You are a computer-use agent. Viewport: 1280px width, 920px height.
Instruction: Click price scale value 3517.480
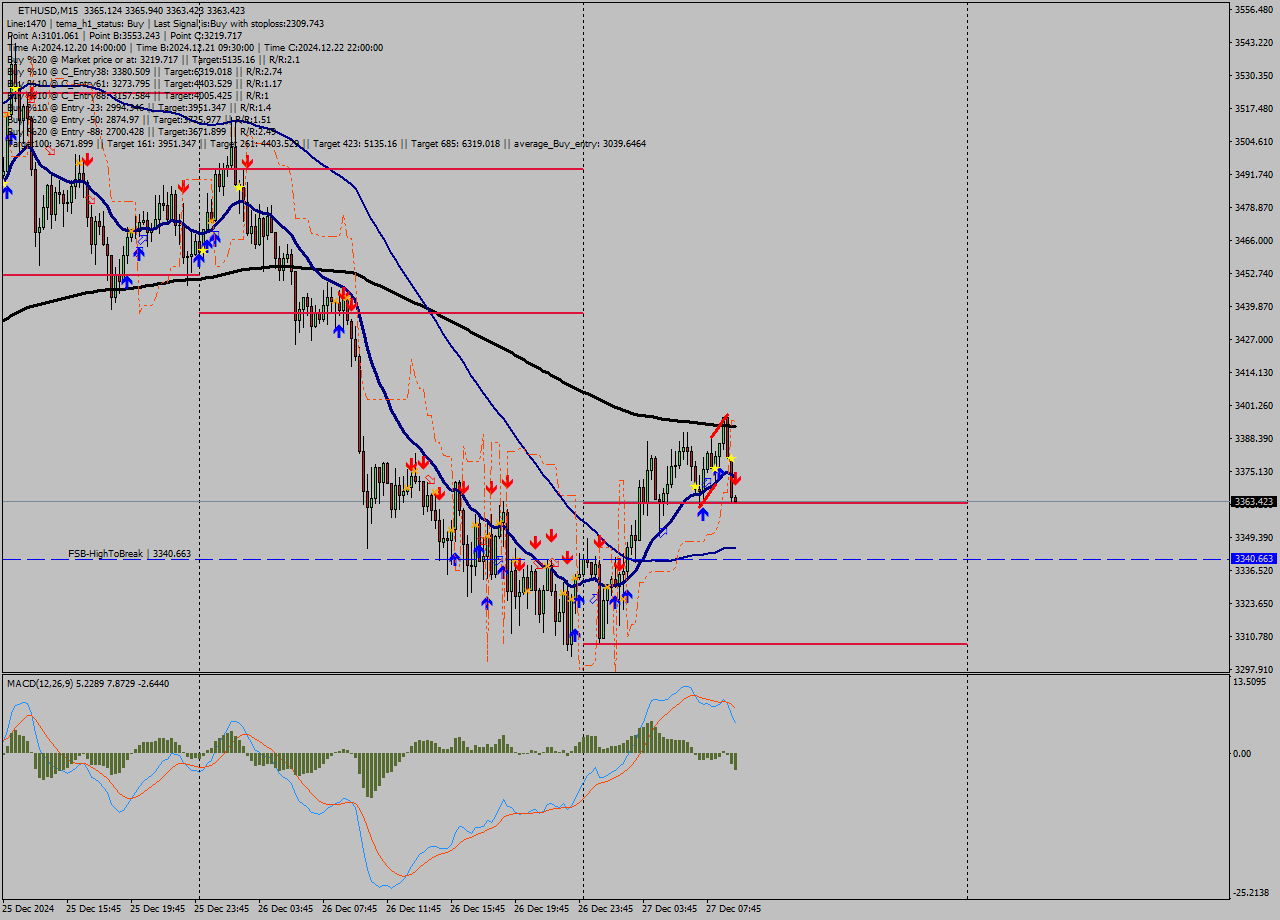click(x=1253, y=109)
